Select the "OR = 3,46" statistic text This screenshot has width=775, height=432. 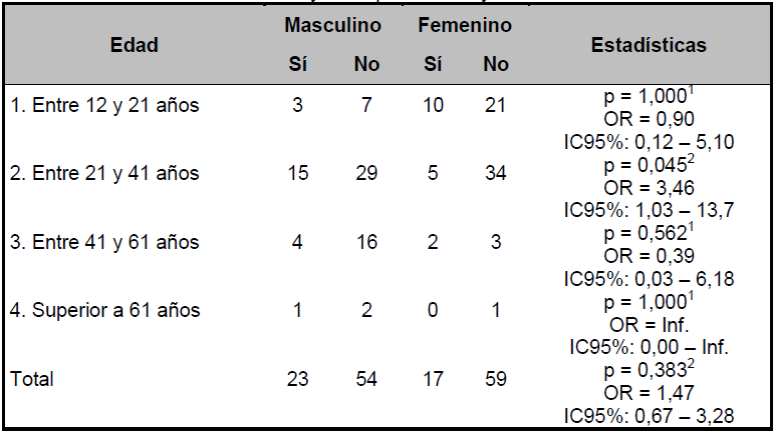click(x=649, y=187)
